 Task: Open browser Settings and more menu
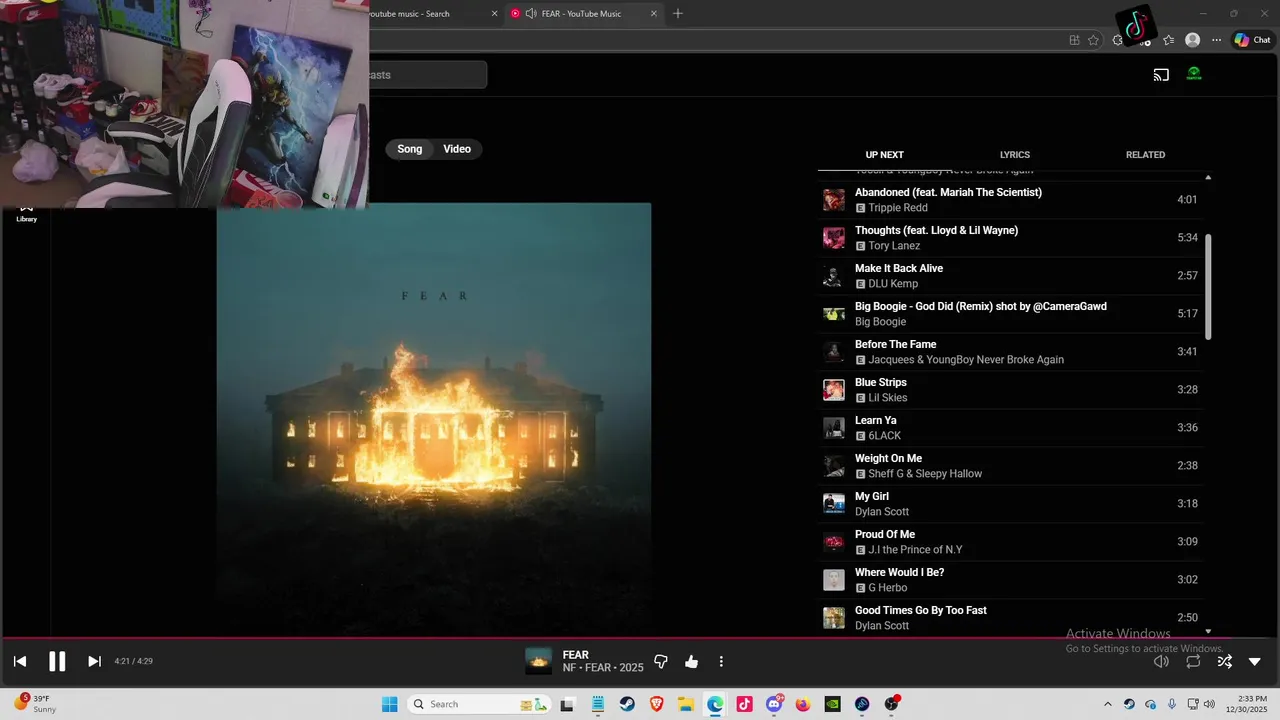[1216, 40]
